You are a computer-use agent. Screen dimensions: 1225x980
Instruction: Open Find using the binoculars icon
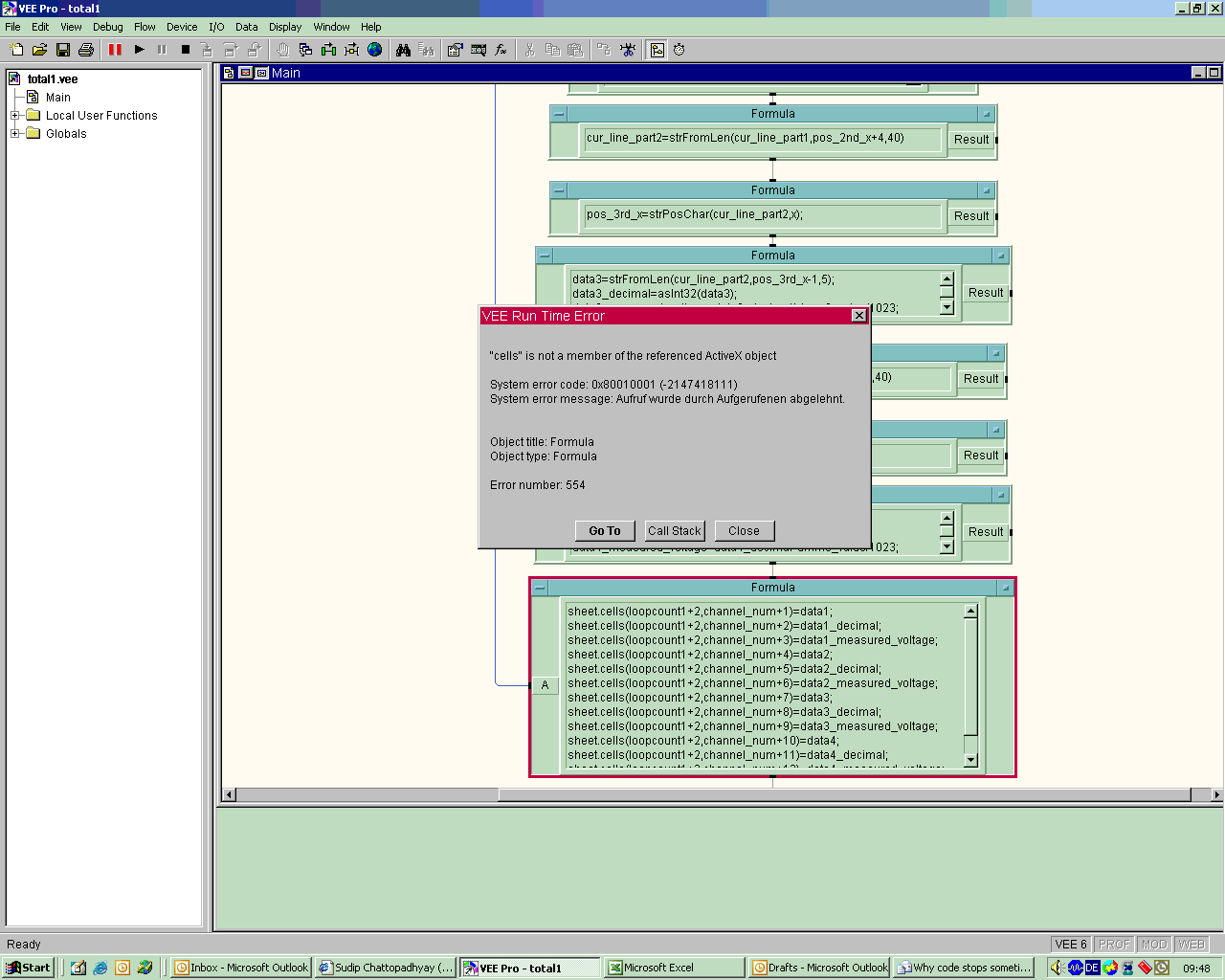click(x=403, y=50)
